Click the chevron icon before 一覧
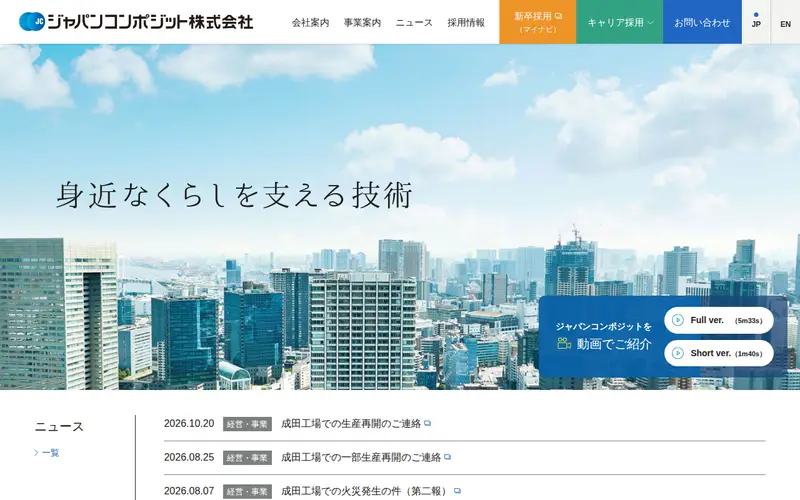Image resolution: width=800 pixels, height=500 pixels. [x=36, y=453]
